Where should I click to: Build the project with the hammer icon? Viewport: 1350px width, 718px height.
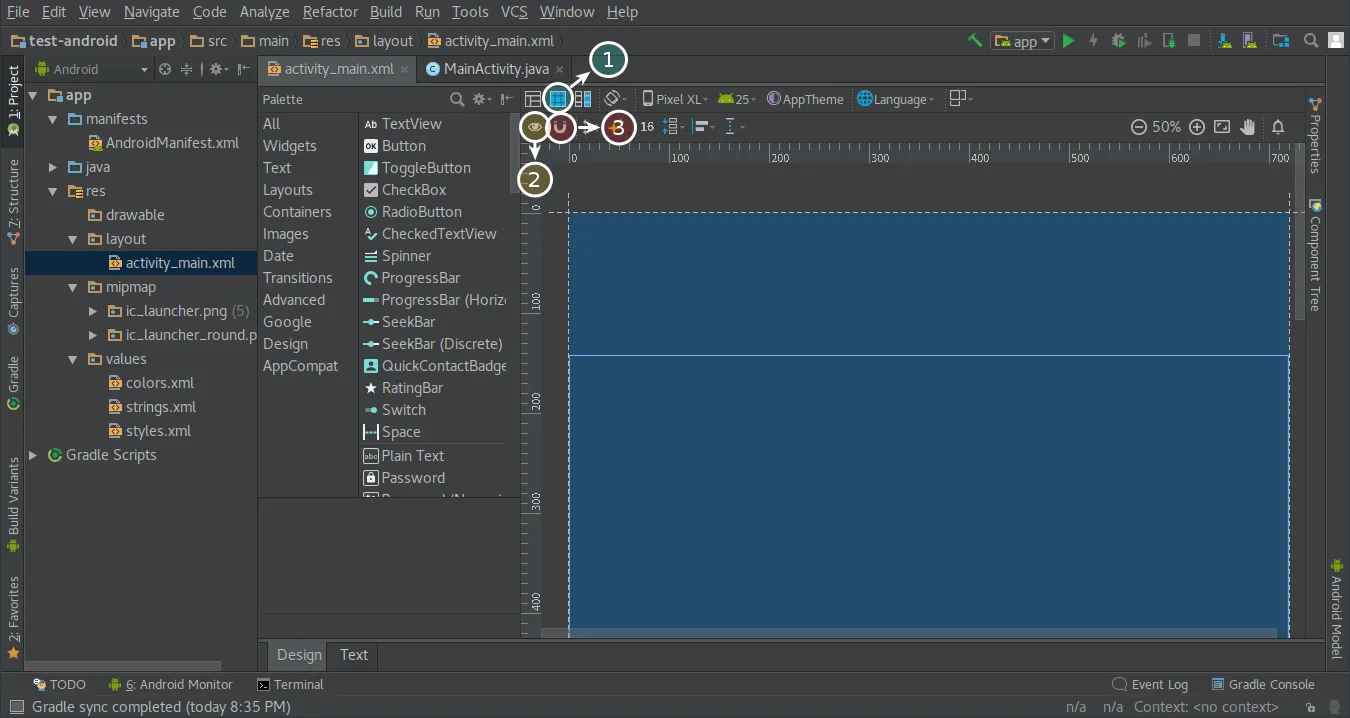coord(973,40)
